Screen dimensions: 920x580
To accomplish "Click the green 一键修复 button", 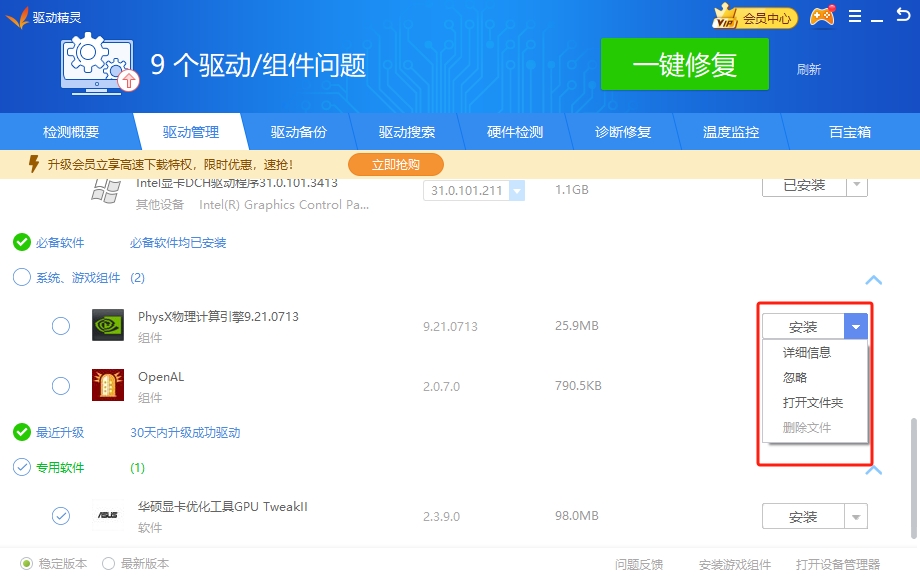I will click(x=685, y=64).
